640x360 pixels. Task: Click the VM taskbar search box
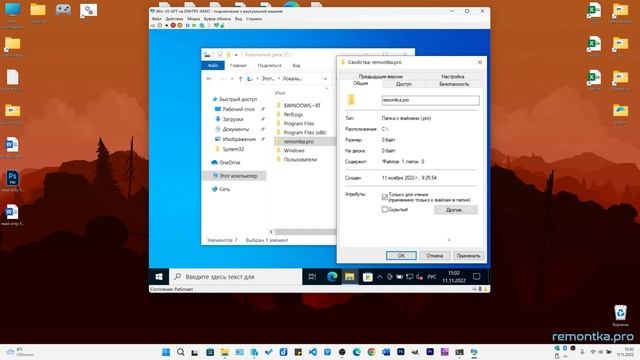[x=236, y=277]
